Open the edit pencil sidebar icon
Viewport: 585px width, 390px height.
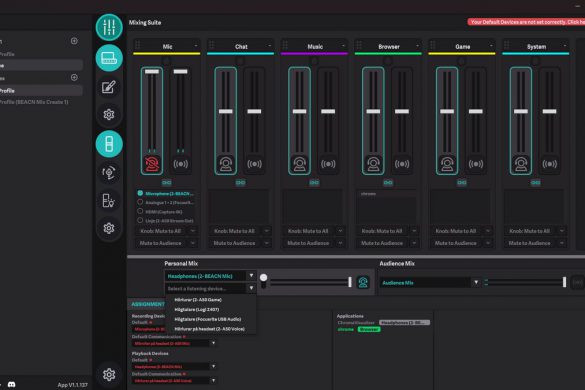click(x=109, y=87)
